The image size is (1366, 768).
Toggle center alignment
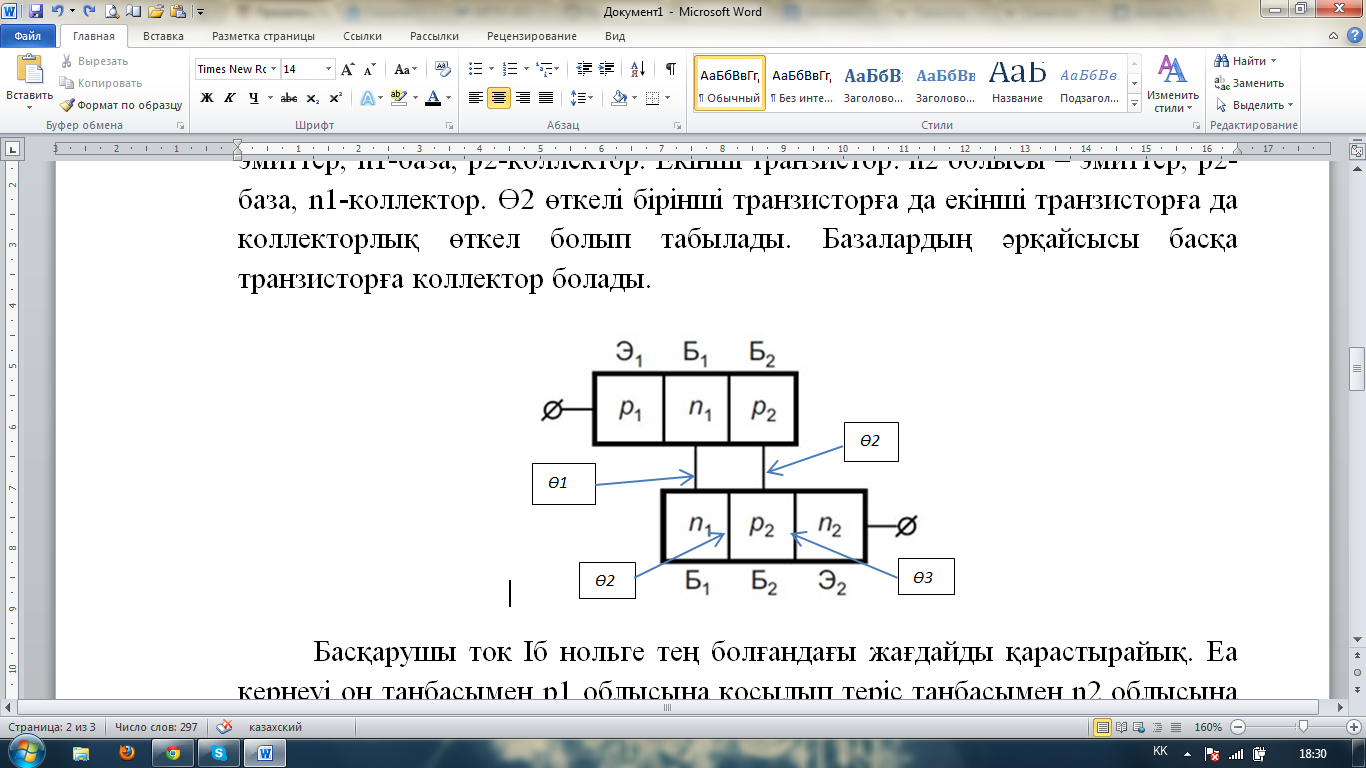coord(499,98)
